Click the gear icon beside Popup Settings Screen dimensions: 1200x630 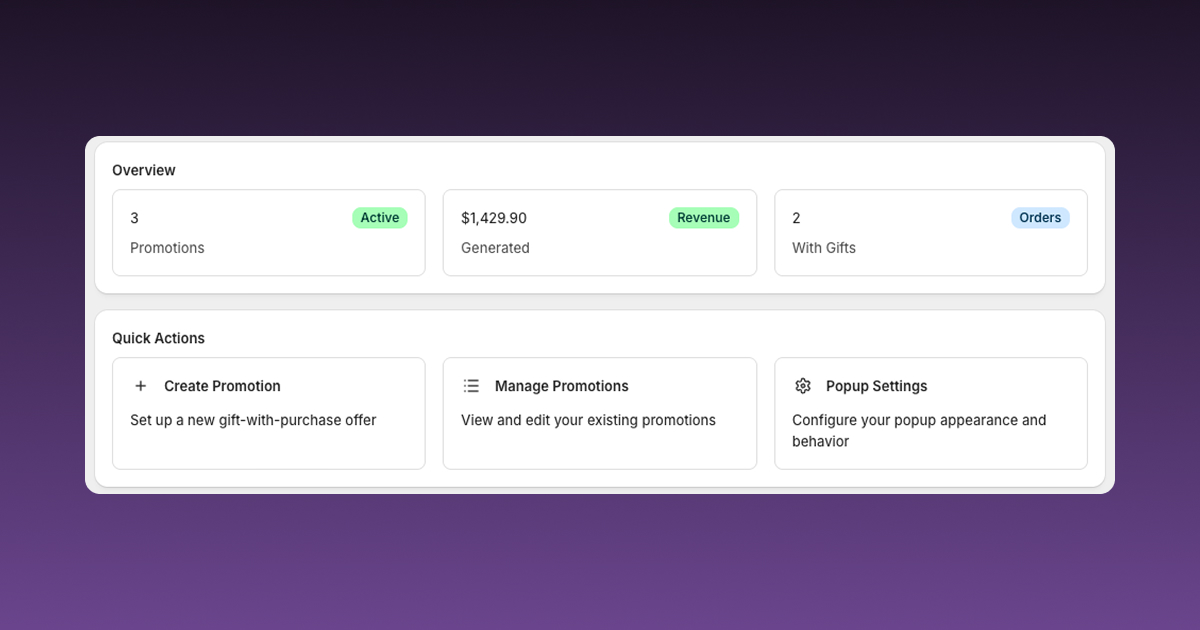(802, 386)
